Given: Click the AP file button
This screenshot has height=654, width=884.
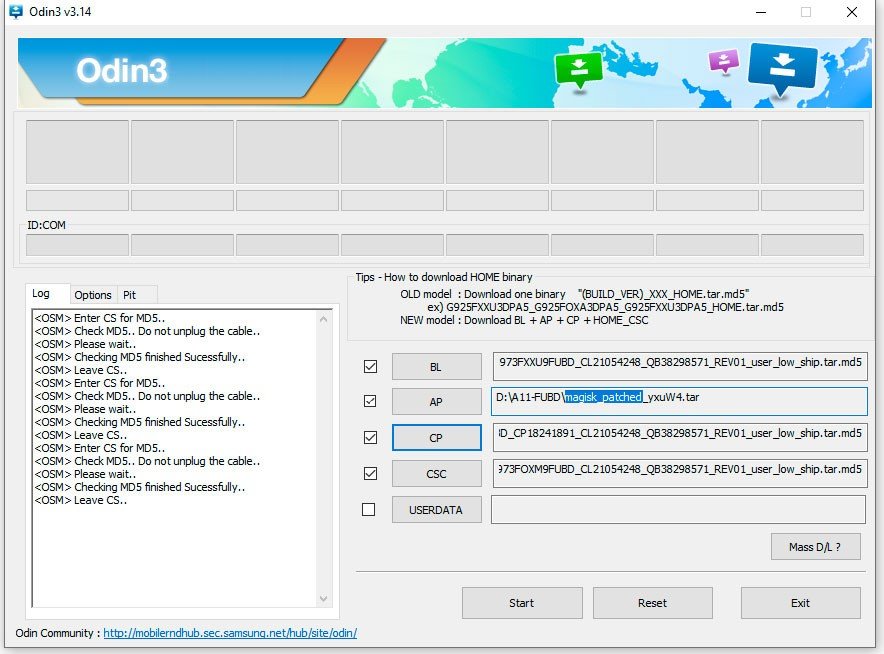Looking at the screenshot, I should [x=436, y=402].
